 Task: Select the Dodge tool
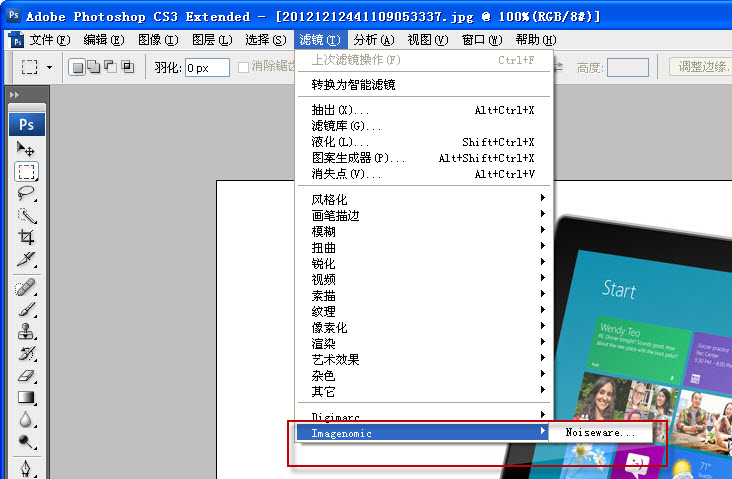(26, 441)
